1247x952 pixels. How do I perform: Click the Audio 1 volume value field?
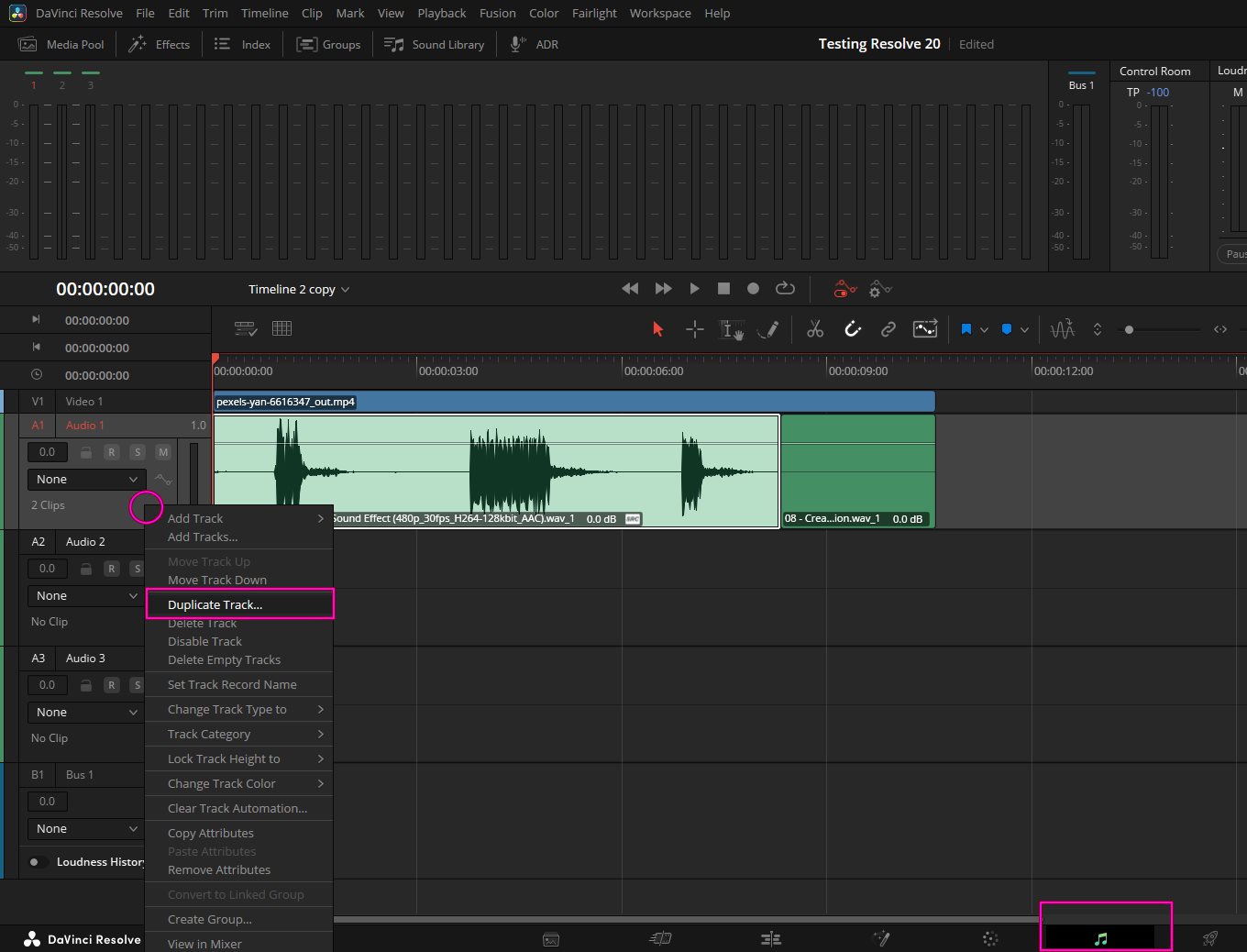tap(47, 452)
